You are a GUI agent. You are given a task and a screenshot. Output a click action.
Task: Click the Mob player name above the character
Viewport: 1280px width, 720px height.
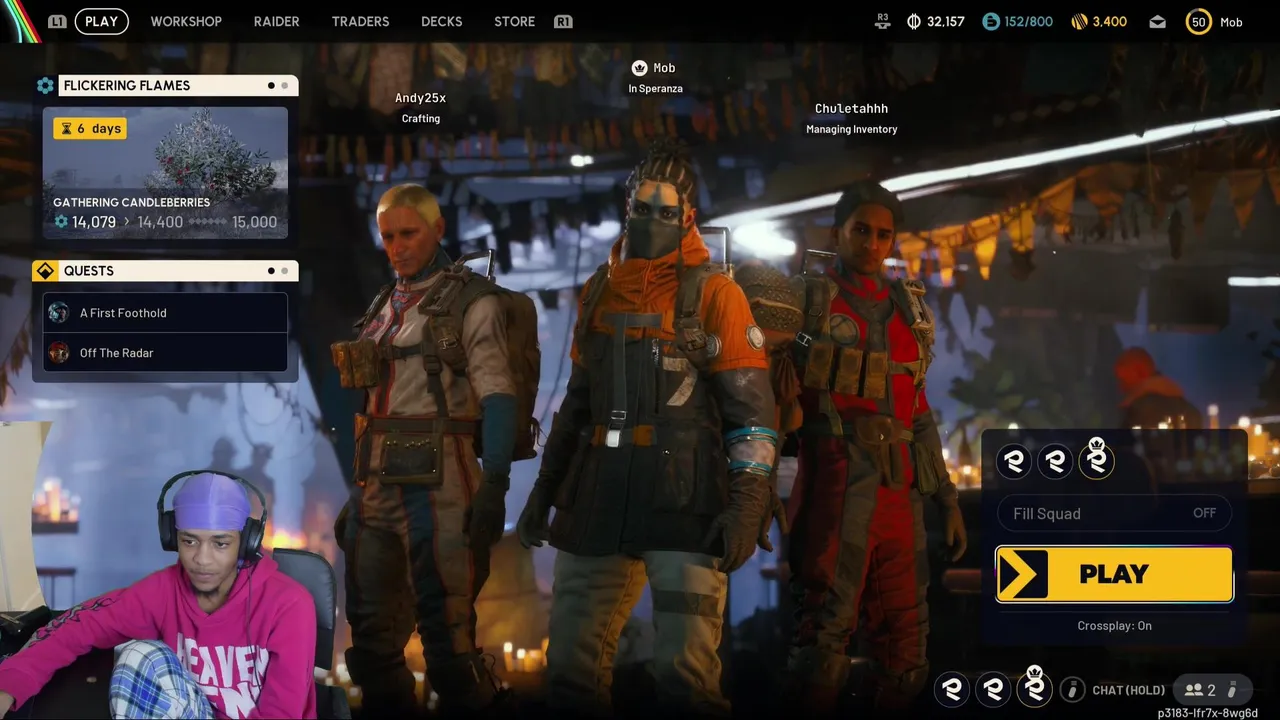click(x=664, y=68)
